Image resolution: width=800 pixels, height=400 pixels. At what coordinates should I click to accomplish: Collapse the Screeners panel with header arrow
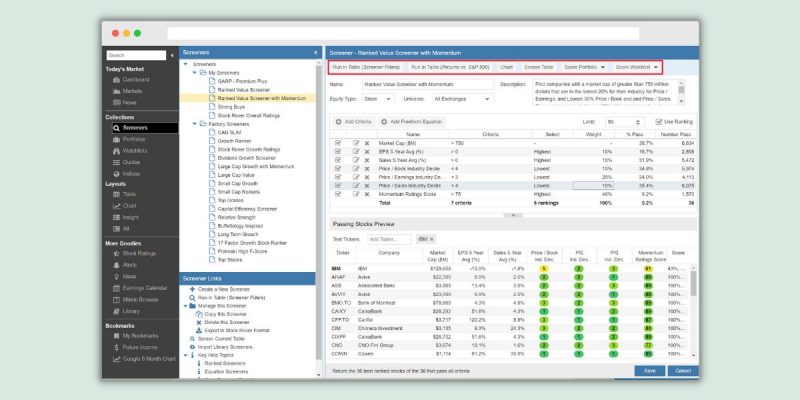[x=315, y=52]
